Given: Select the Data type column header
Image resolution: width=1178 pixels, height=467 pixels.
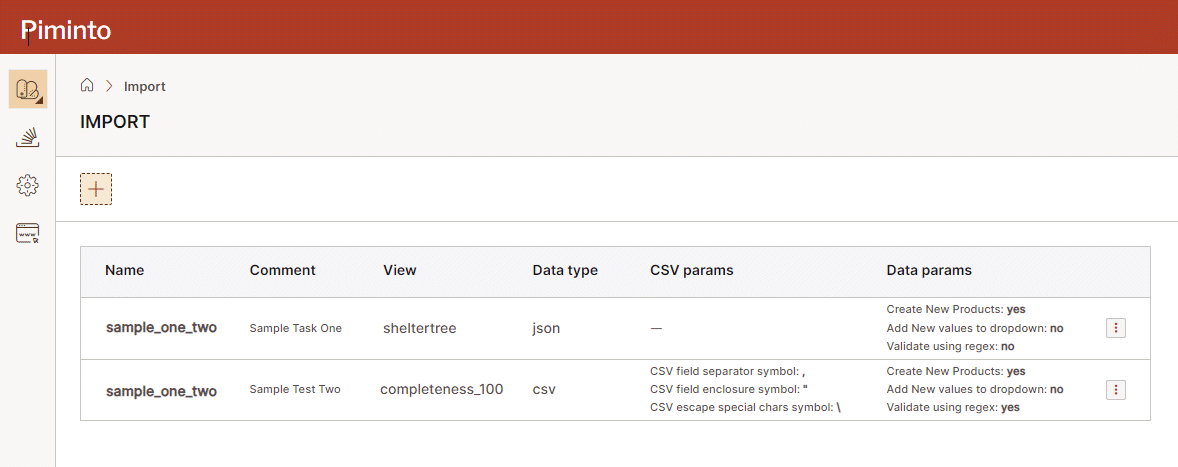Looking at the screenshot, I should [x=565, y=270].
